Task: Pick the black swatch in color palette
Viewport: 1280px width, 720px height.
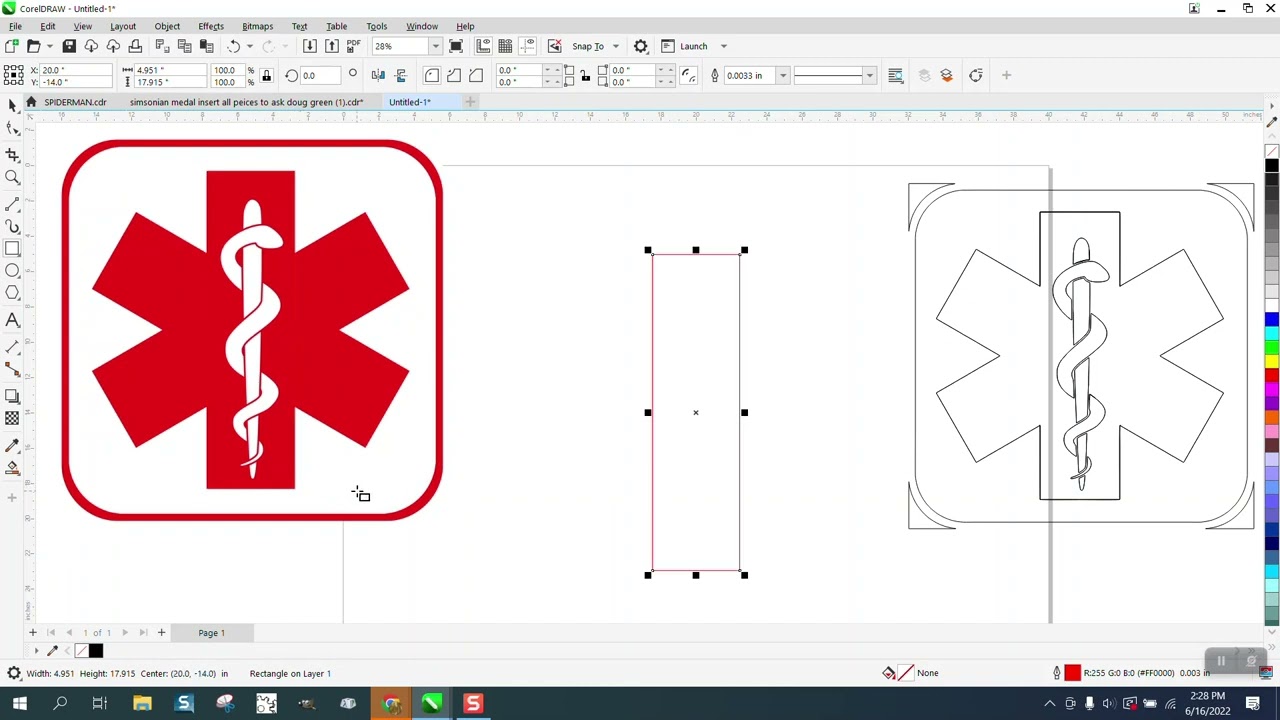Action: 1271,164
